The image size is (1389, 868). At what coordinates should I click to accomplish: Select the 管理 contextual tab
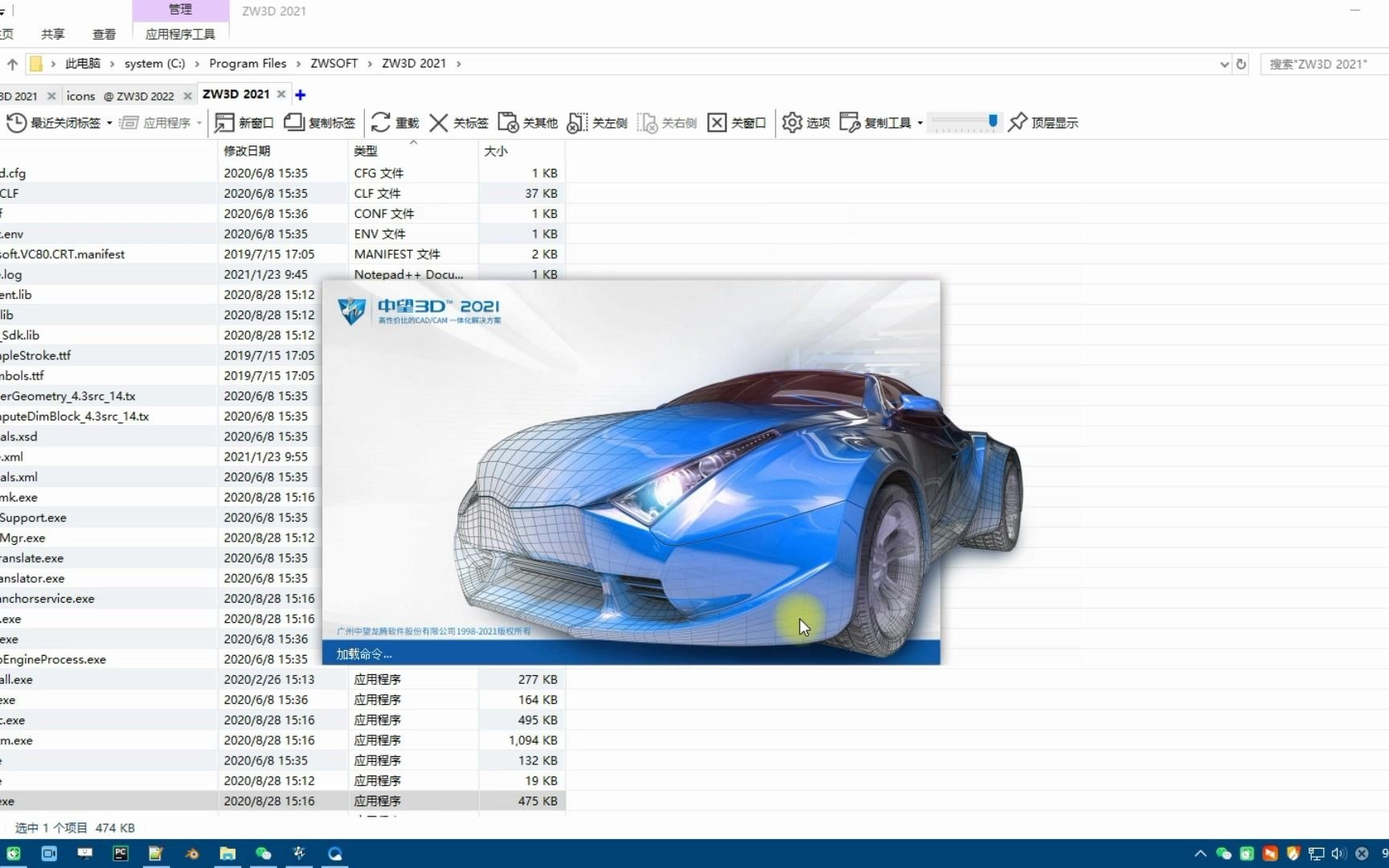180,10
